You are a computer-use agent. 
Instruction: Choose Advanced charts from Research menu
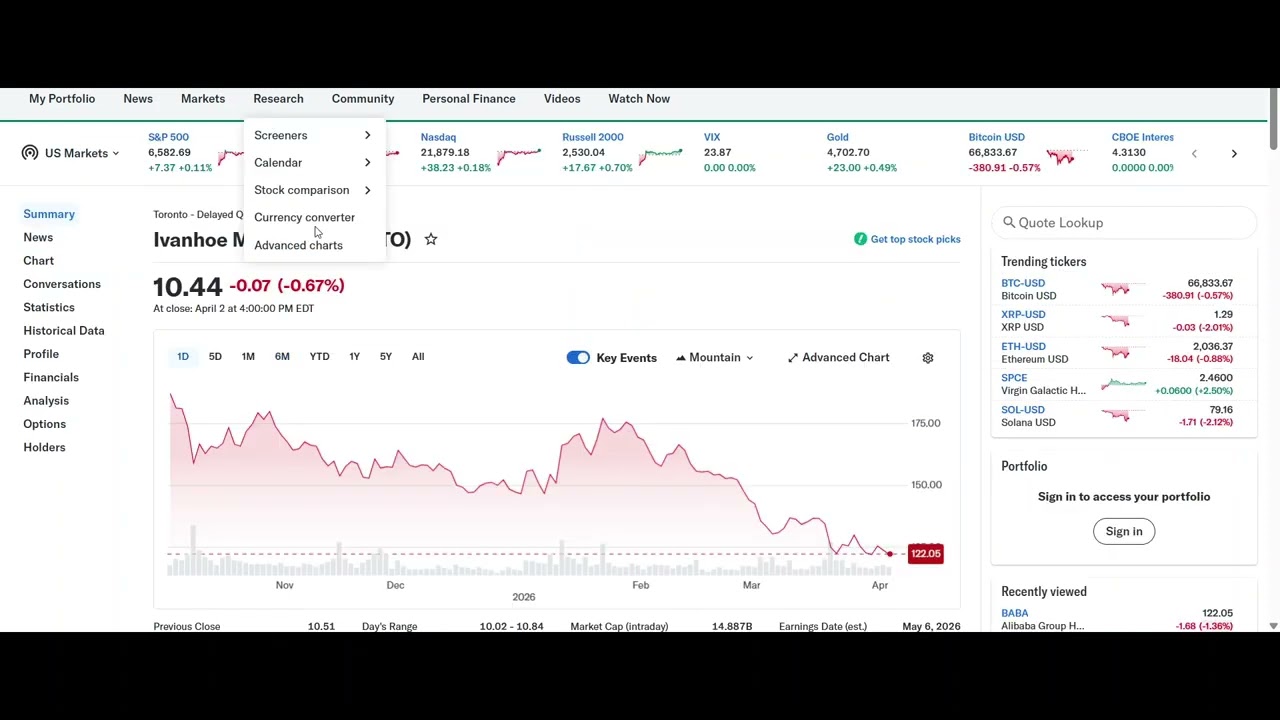tap(298, 245)
